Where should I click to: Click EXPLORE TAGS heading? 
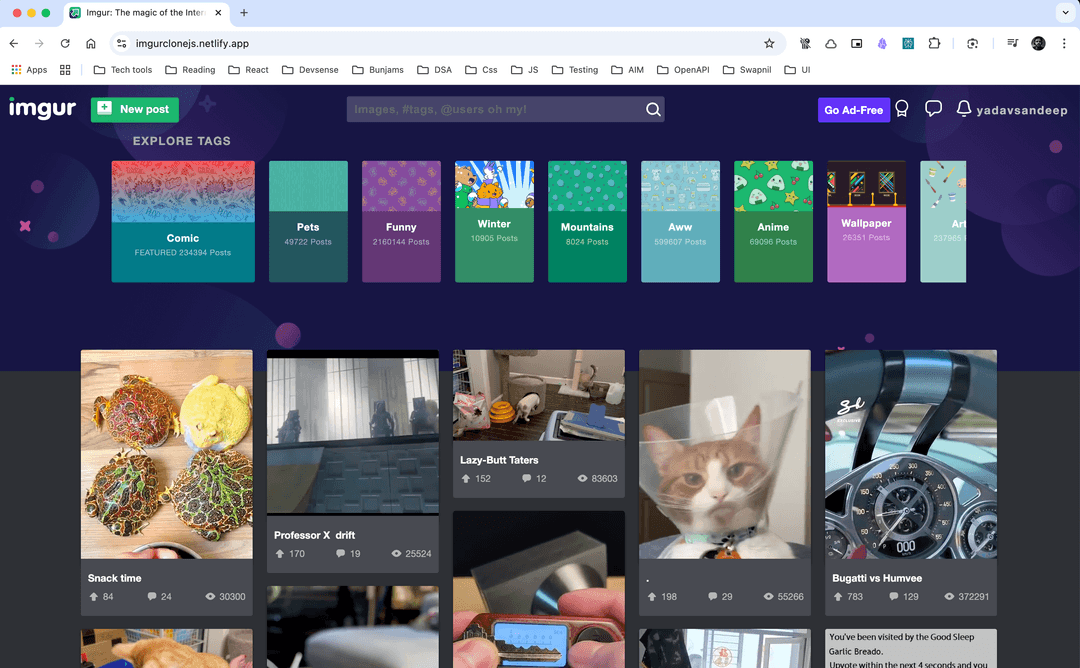pyautogui.click(x=182, y=141)
